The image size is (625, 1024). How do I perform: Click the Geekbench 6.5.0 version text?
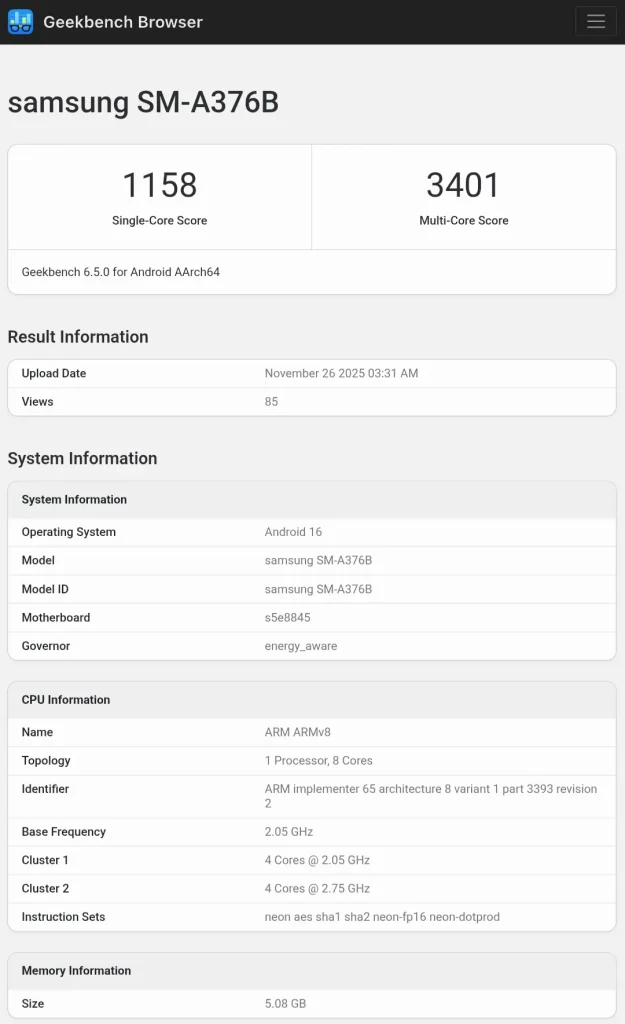pyautogui.click(x=121, y=272)
